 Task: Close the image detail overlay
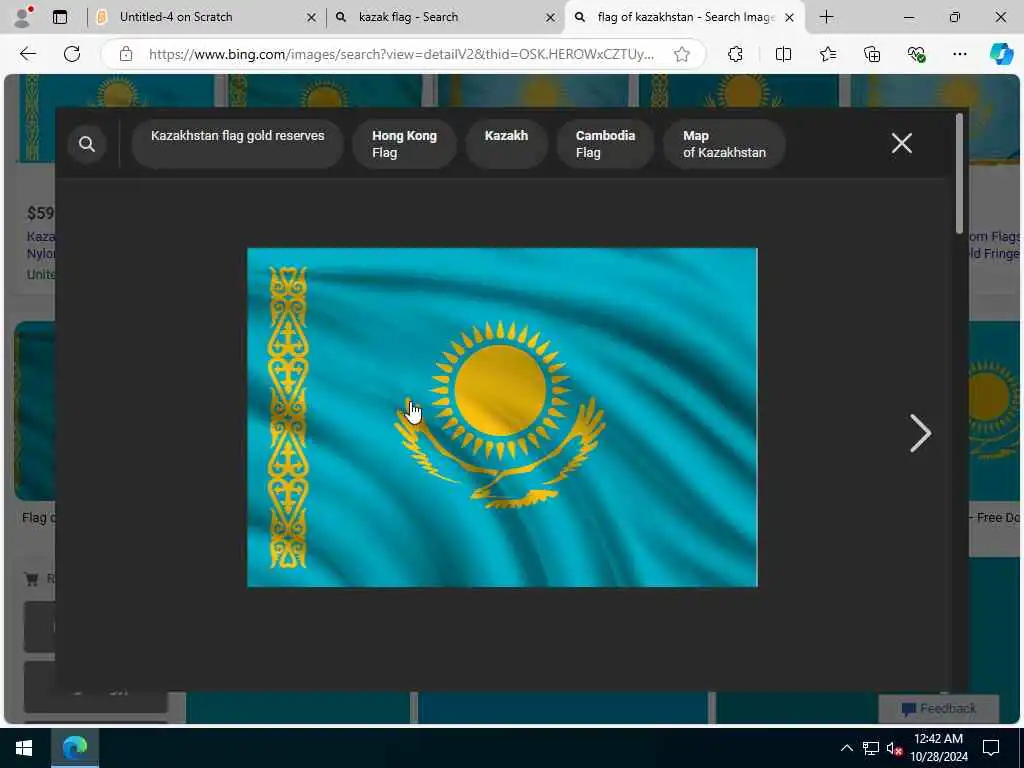point(902,143)
